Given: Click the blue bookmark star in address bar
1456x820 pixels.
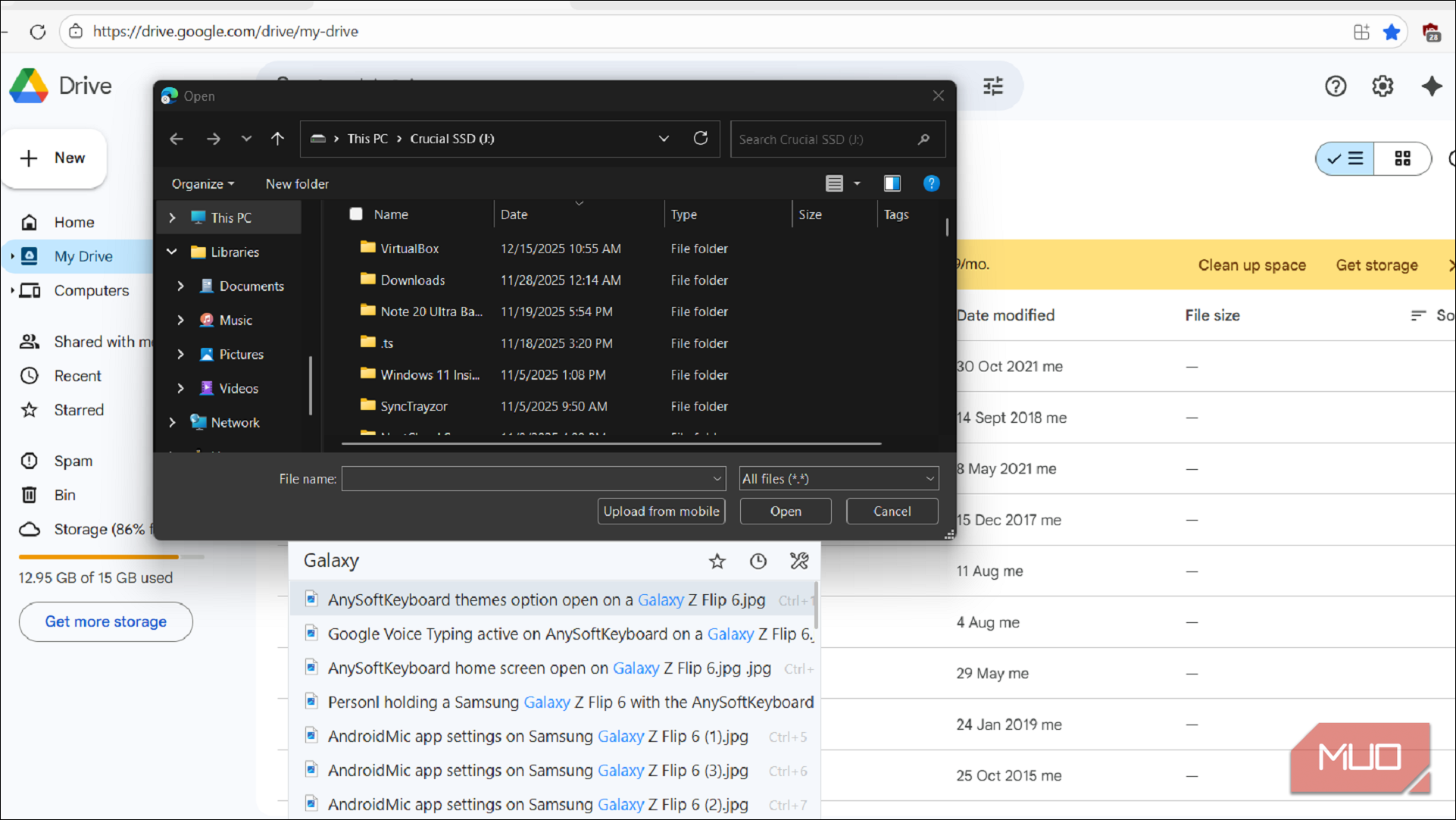Looking at the screenshot, I should tap(1392, 32).
